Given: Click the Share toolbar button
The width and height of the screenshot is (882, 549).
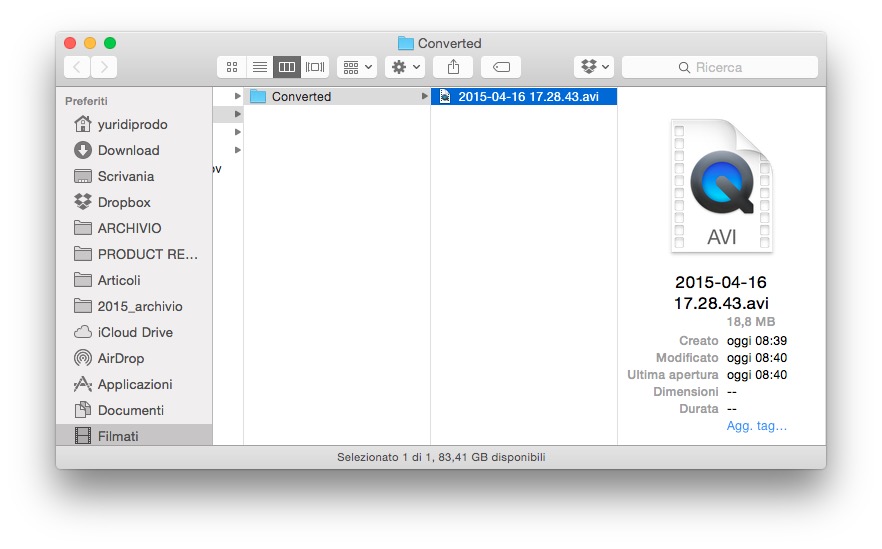Looking at the screenshot, I should click(x=453, y=68).
